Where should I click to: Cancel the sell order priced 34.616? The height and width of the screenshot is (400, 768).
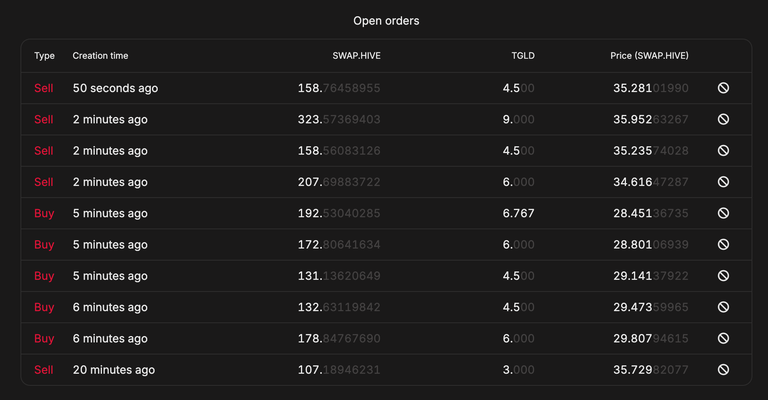pos(723,182)
